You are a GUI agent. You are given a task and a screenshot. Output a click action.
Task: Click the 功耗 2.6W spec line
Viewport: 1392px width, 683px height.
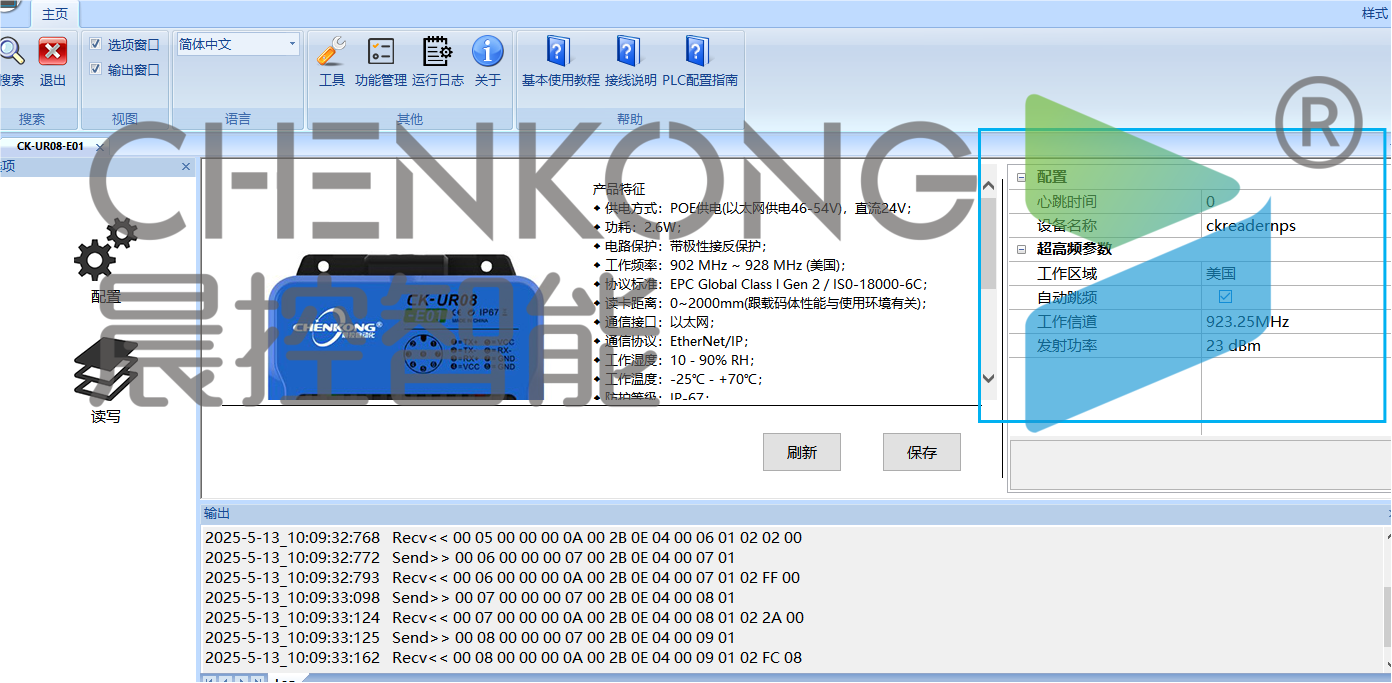click(637, 226)
